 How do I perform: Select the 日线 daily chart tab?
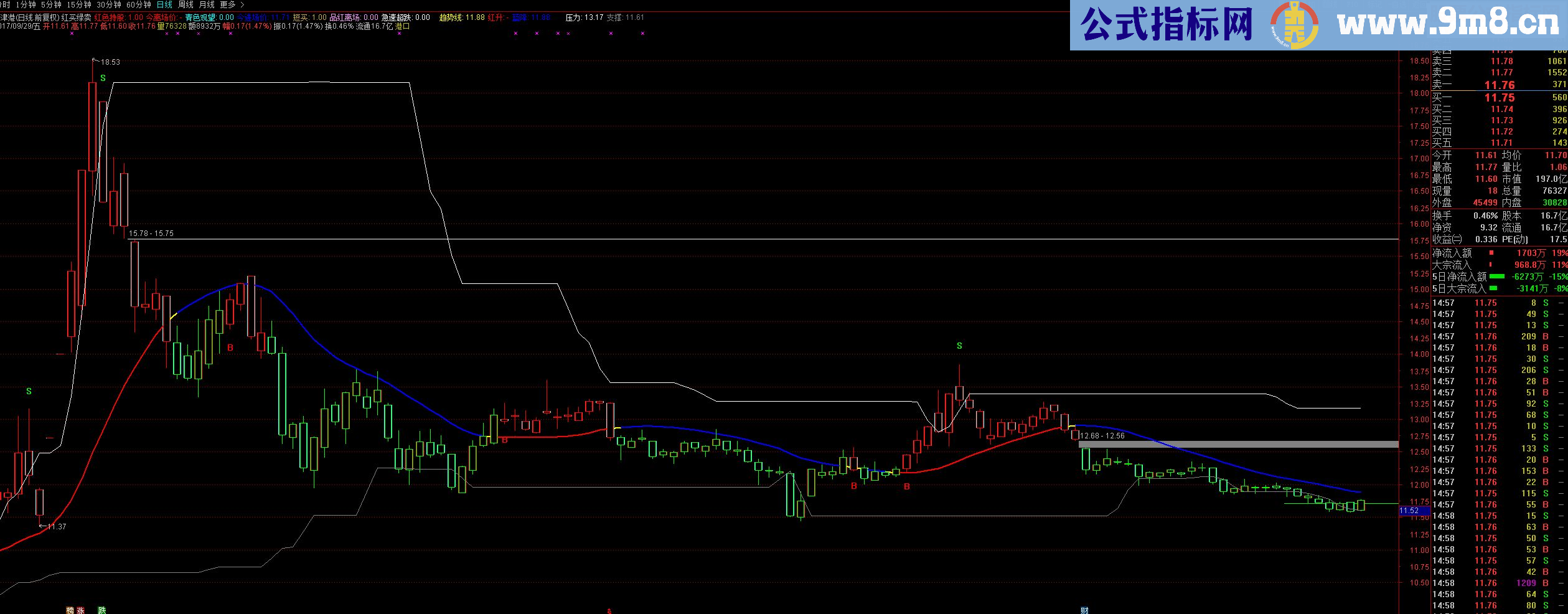[x=164, y=5]
